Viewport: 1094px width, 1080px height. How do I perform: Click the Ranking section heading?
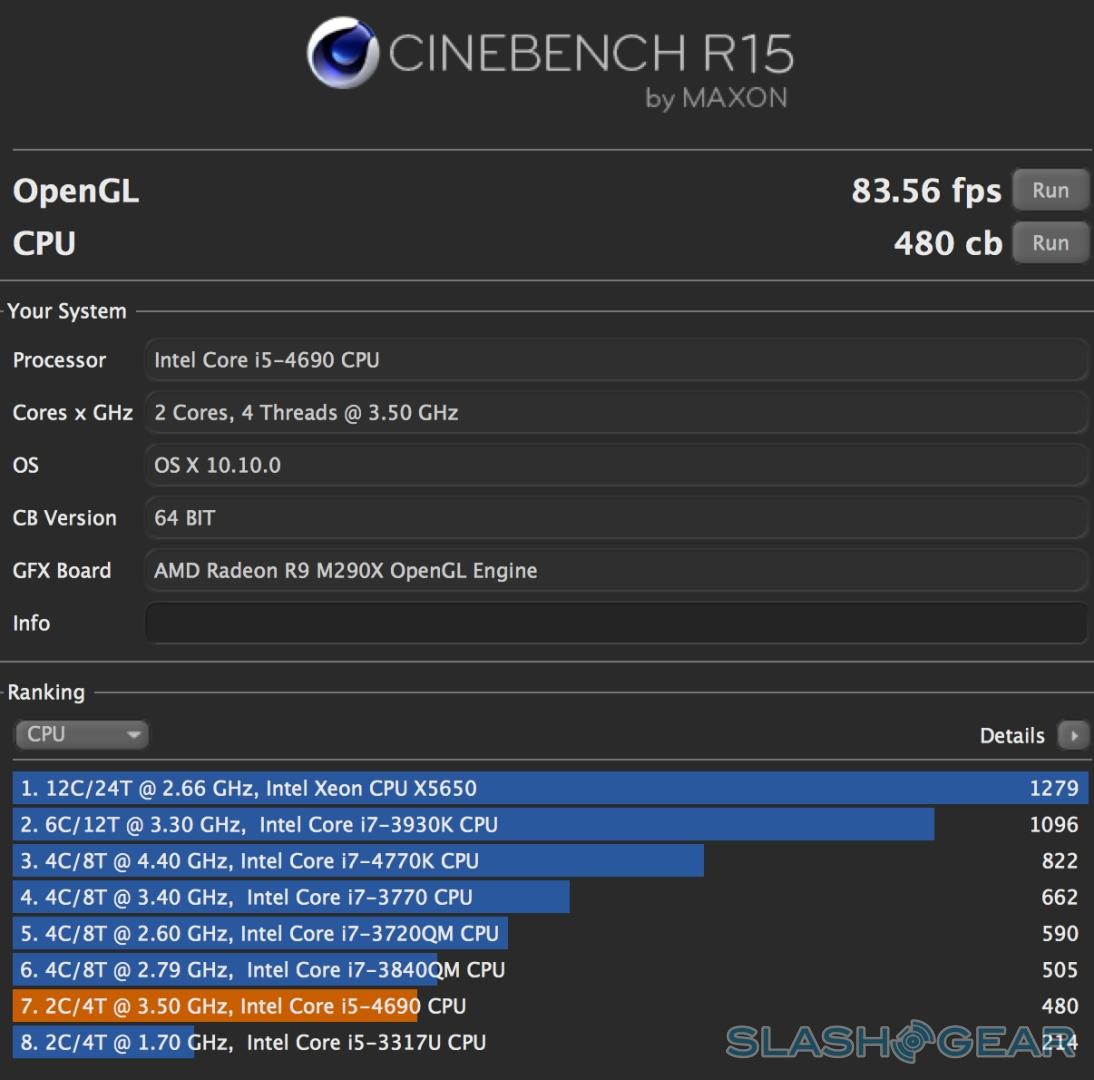click(x=46, y=692)
